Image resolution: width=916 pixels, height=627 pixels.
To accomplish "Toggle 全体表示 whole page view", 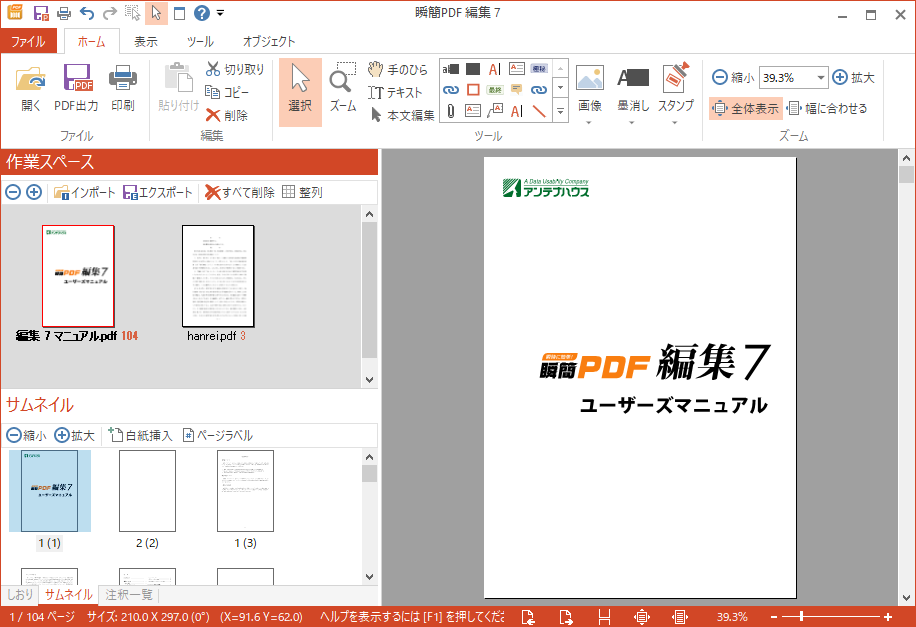I will pyautogui.click(x=746, y=108).
